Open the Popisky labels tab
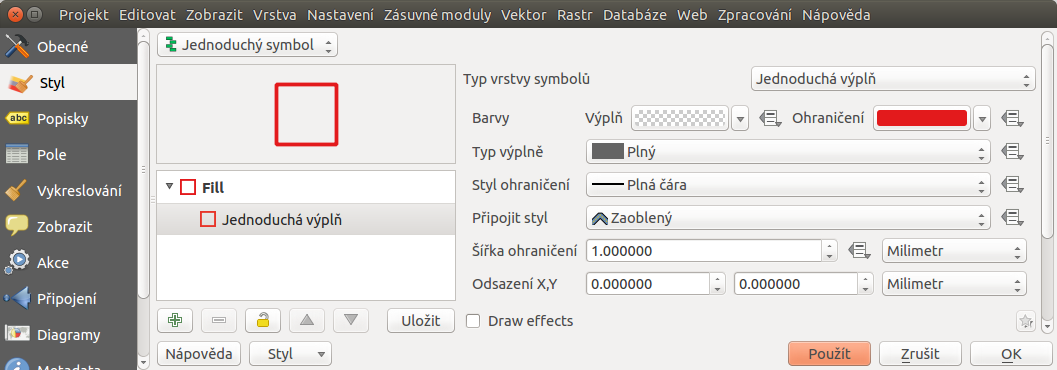This screenshot has width=1057, height=370. point(68,119)
